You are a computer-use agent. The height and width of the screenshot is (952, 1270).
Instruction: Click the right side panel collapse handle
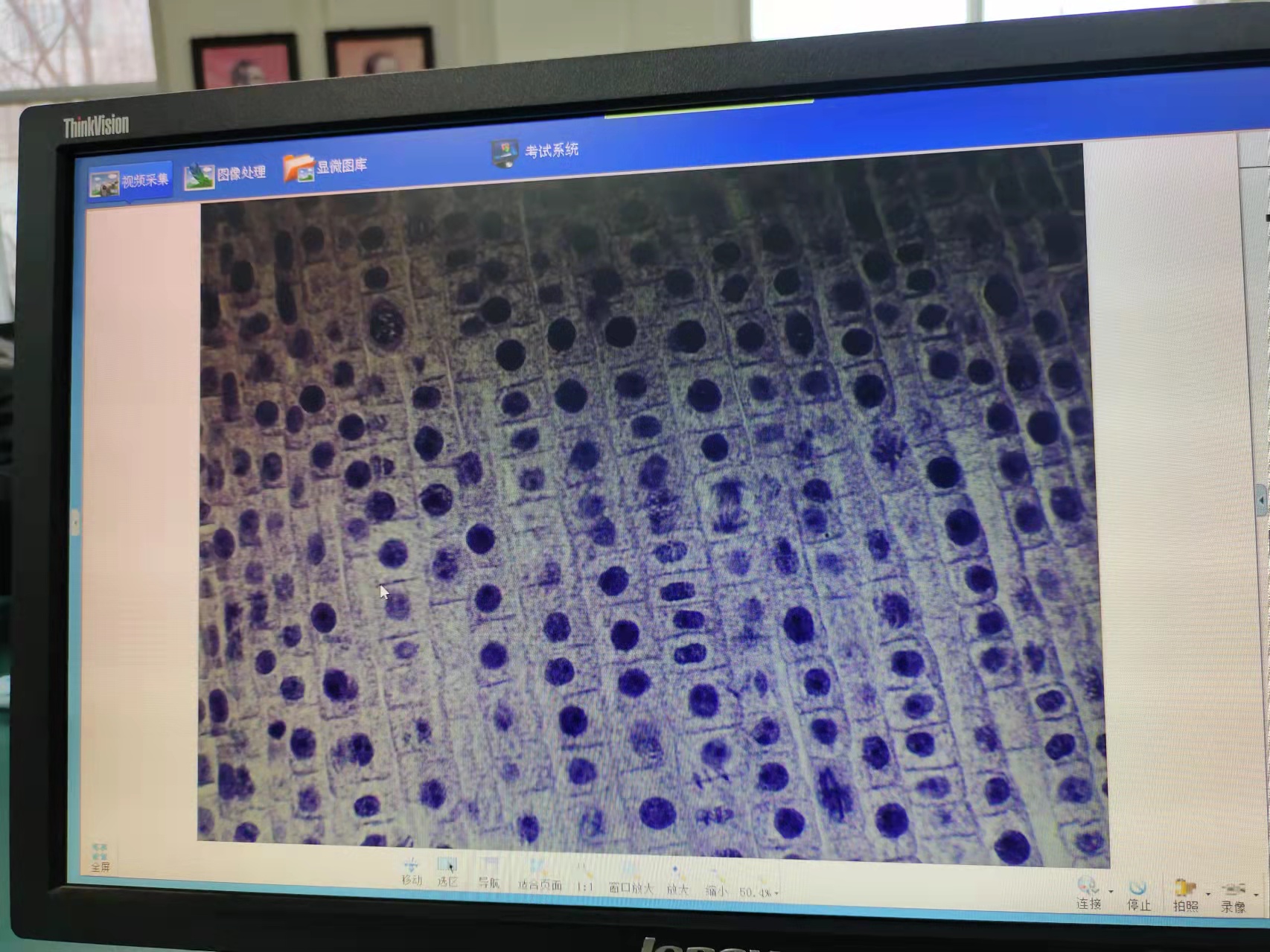[1261, 501]
